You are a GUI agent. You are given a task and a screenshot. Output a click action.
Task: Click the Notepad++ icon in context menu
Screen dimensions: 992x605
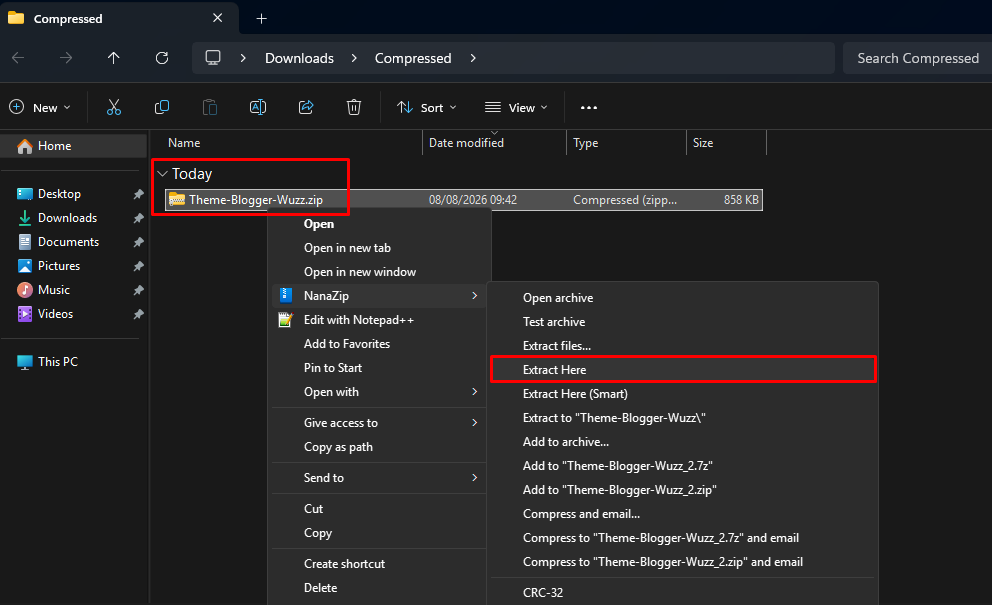click(x=286, y=320)
